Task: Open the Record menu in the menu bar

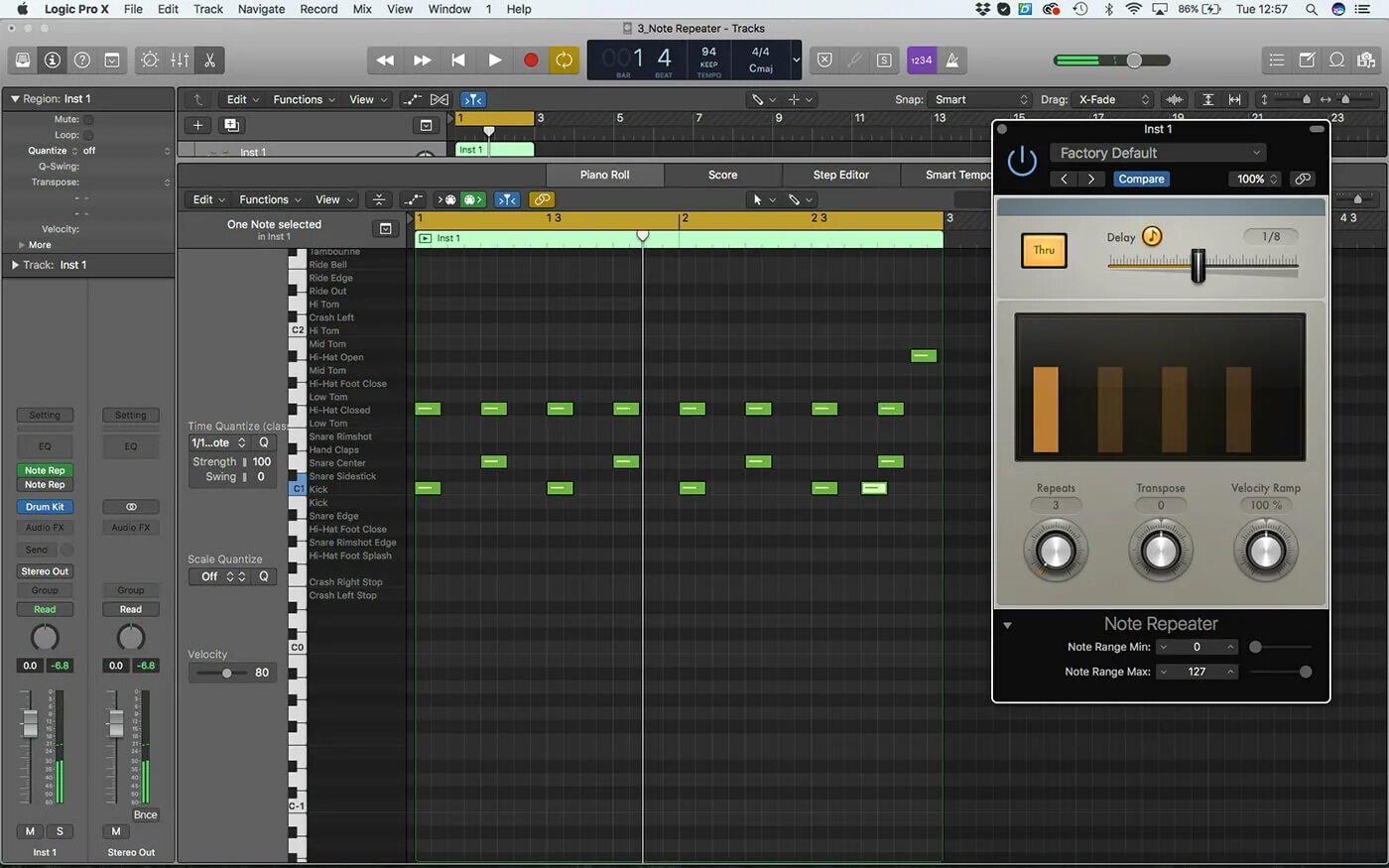Action: pos(318,9)
